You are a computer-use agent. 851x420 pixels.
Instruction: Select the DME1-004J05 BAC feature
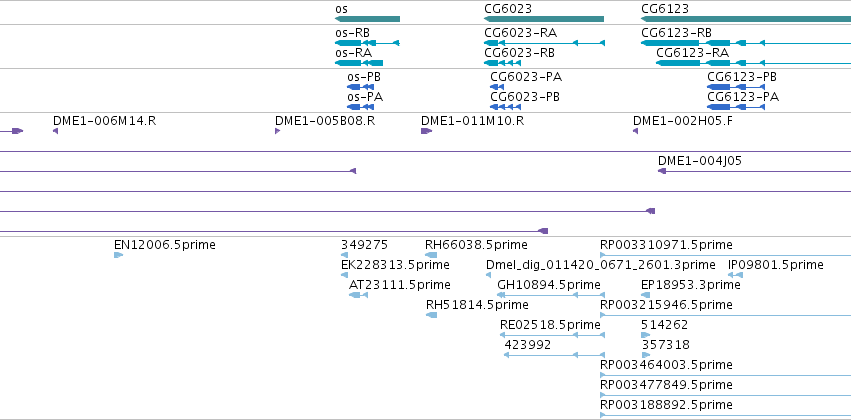(754, 171)
